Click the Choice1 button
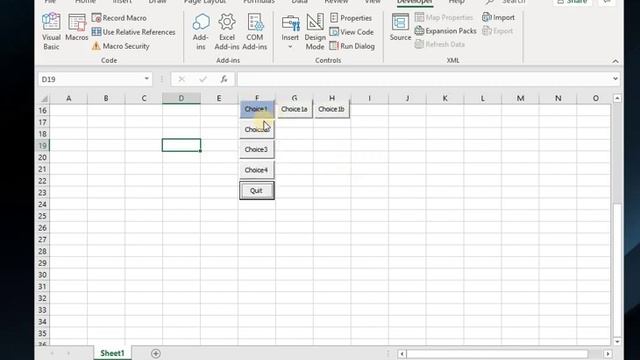The image size is (640, 360). (256, 109)
